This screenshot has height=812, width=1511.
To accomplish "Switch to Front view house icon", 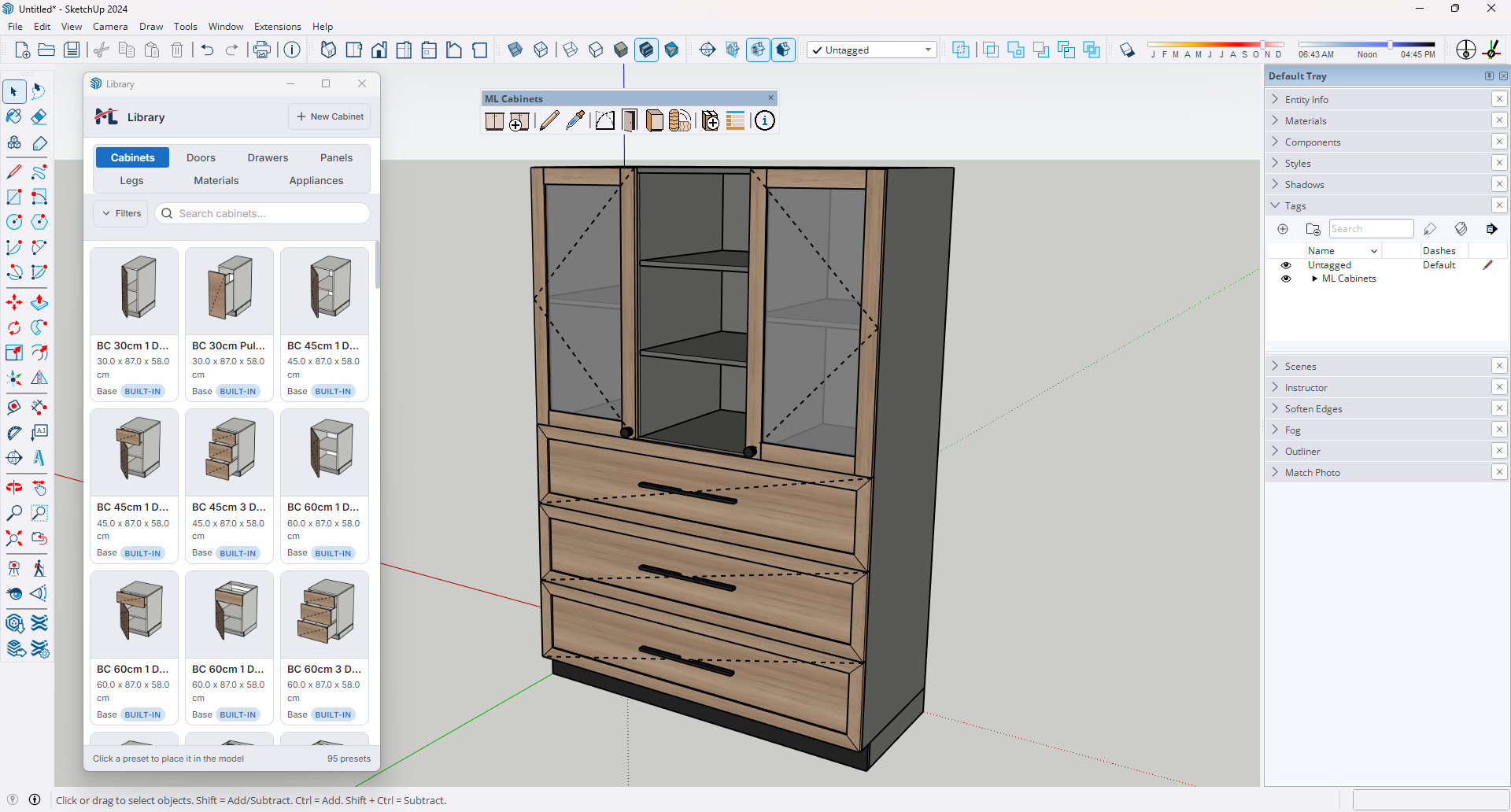I will pos(379,50).
